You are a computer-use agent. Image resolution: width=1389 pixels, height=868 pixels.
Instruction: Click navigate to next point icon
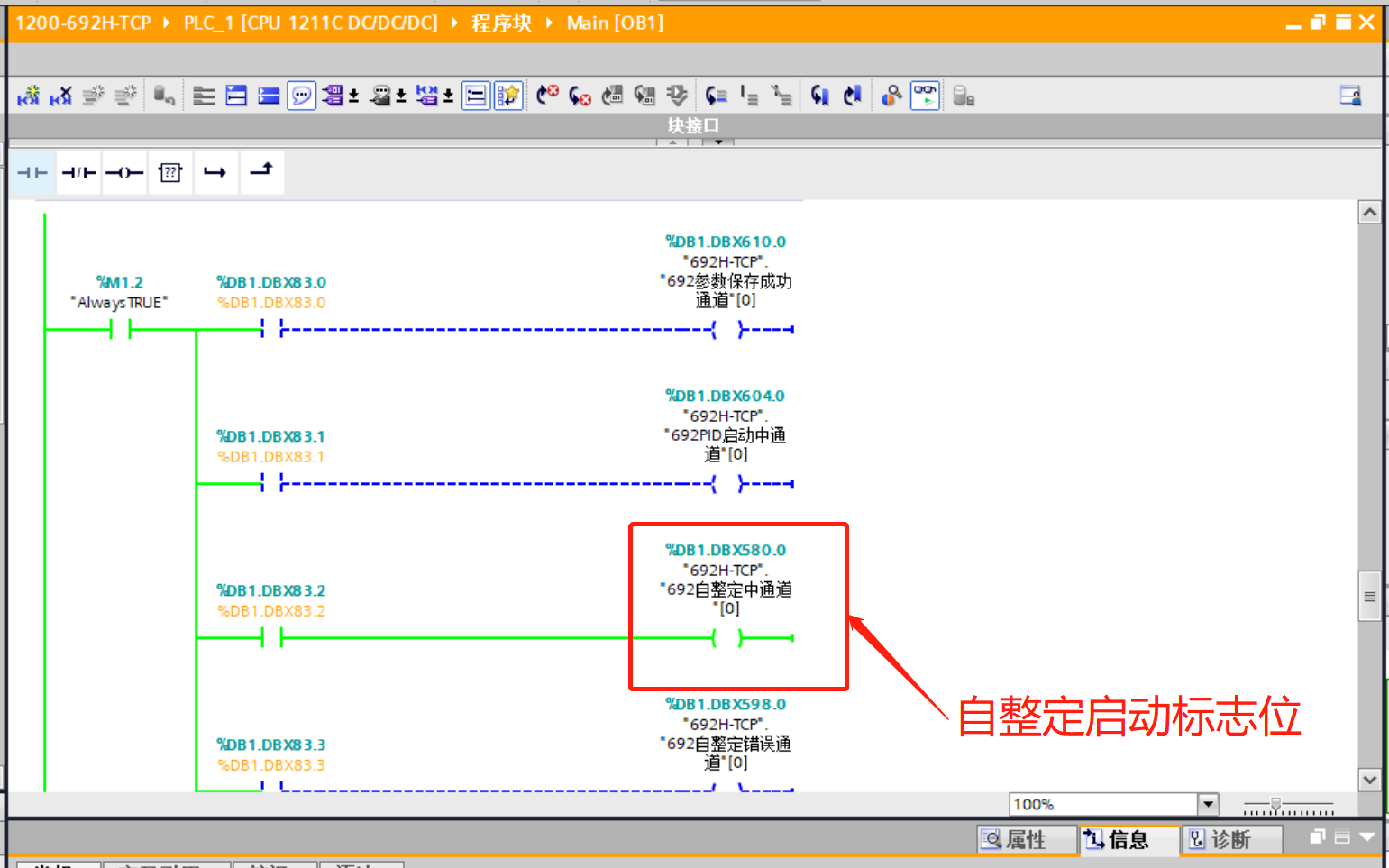[852, 96]
